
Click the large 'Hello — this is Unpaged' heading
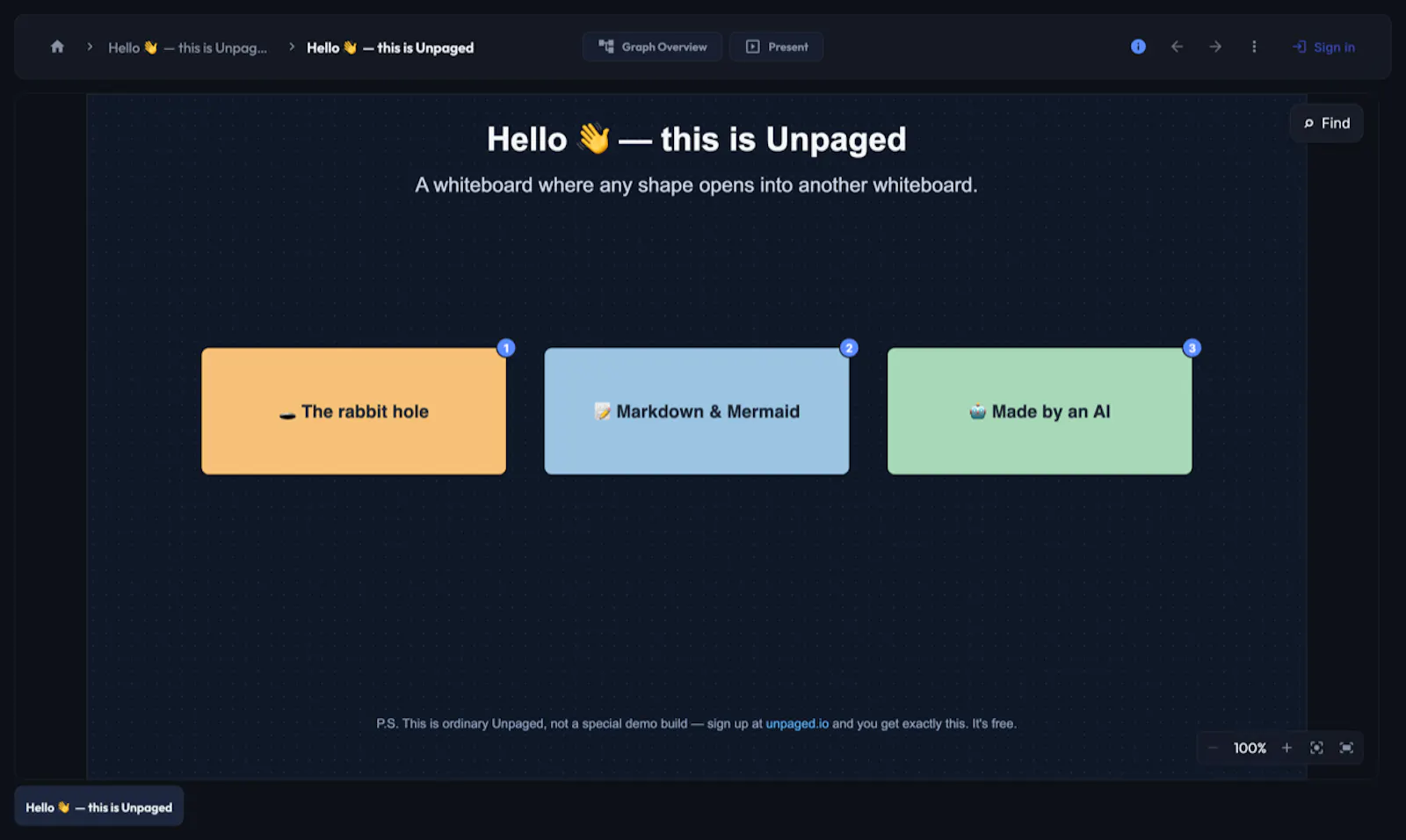697,139
